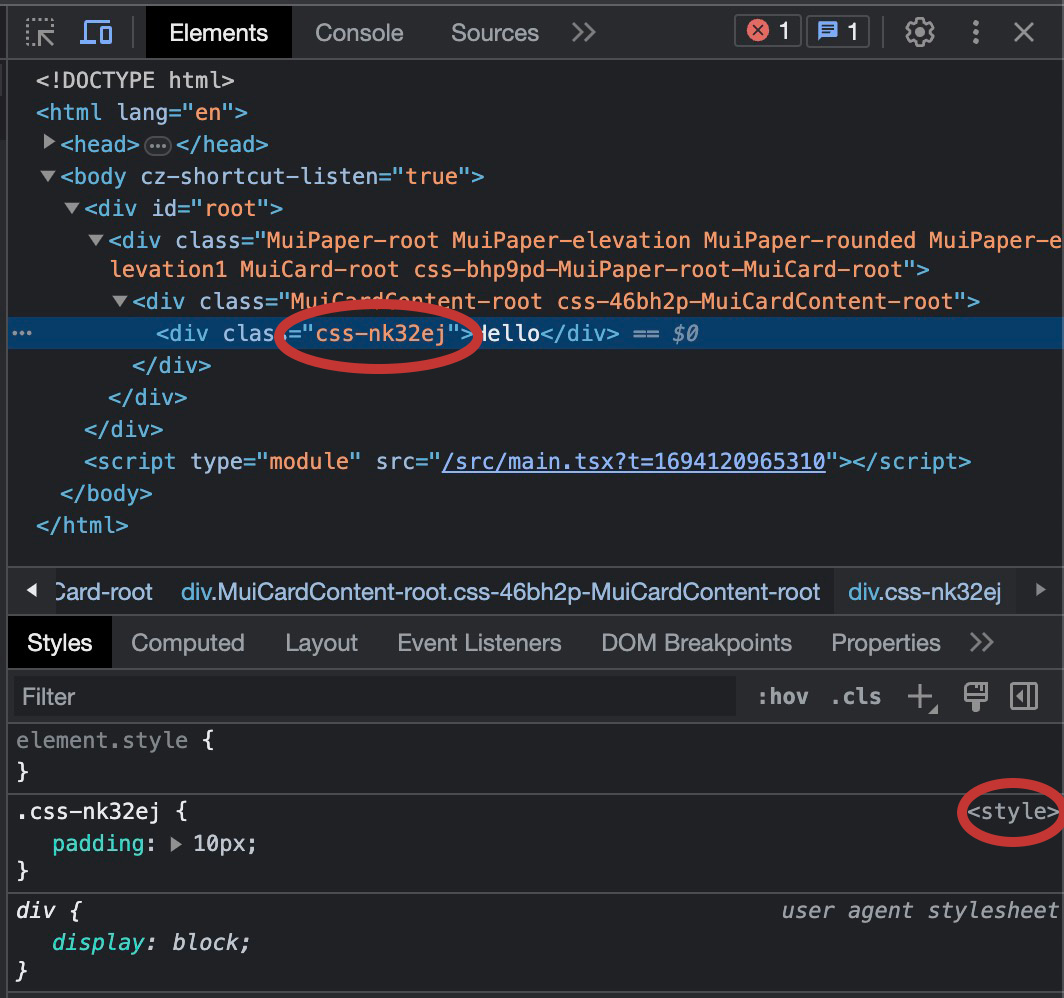Add a new style rule

coord(923,697)
